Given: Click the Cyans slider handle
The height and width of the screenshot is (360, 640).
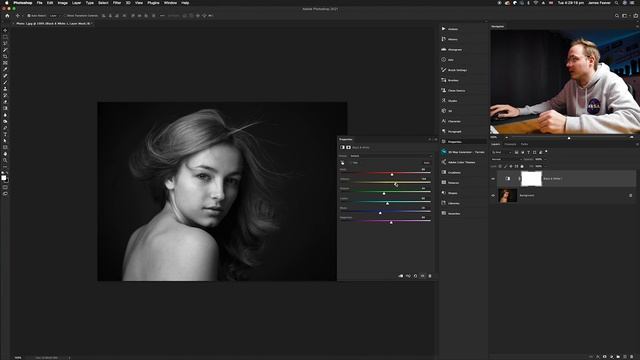Looking at the screenshot, I should [x=387, y=203].
